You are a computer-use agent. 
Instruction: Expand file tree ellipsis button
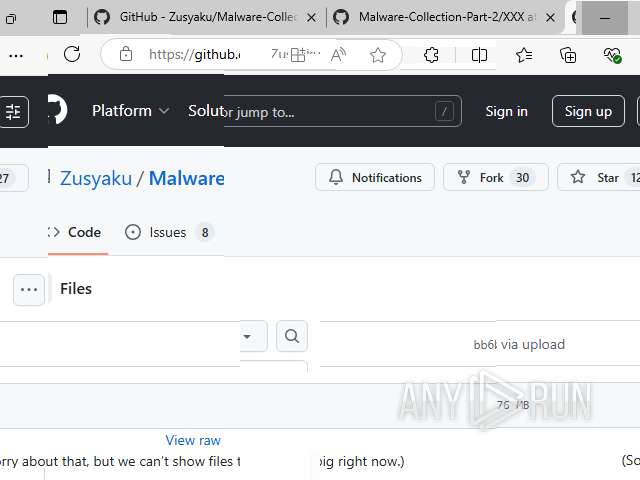[29, 290]
